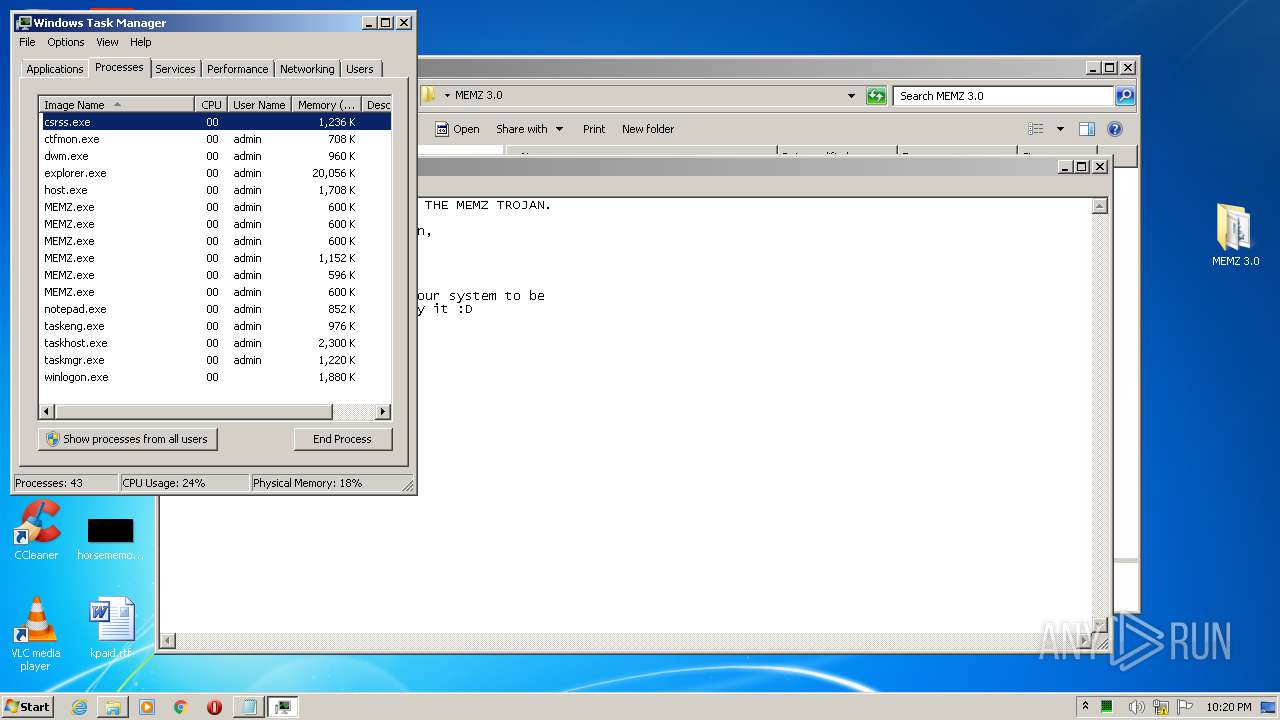The height and width of the screenshot is (720, 1280).
Task: Sort processes by User Name column
Action: 259,105
